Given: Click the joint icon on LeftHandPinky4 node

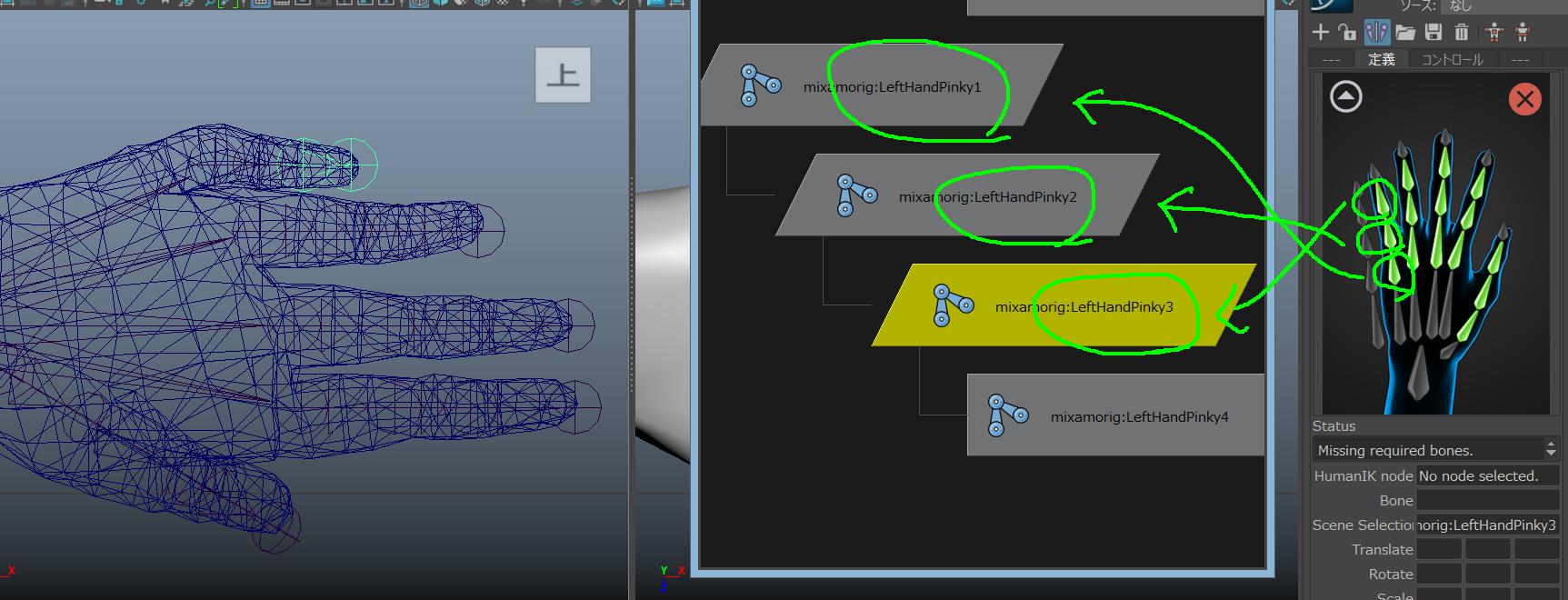Looking at the screenshot, I should point(1006,415).
